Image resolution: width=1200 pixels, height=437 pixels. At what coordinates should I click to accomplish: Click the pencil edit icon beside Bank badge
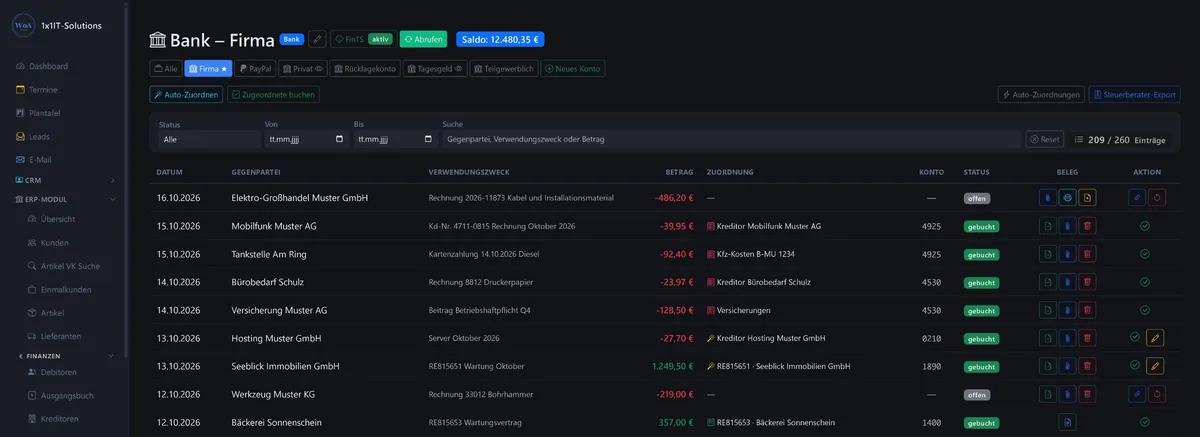[x=318, y=39]
